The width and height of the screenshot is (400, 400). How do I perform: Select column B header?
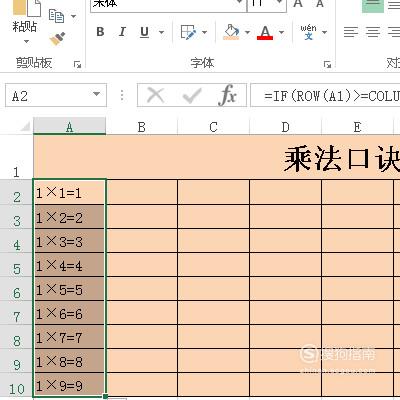tap(142, 127)
